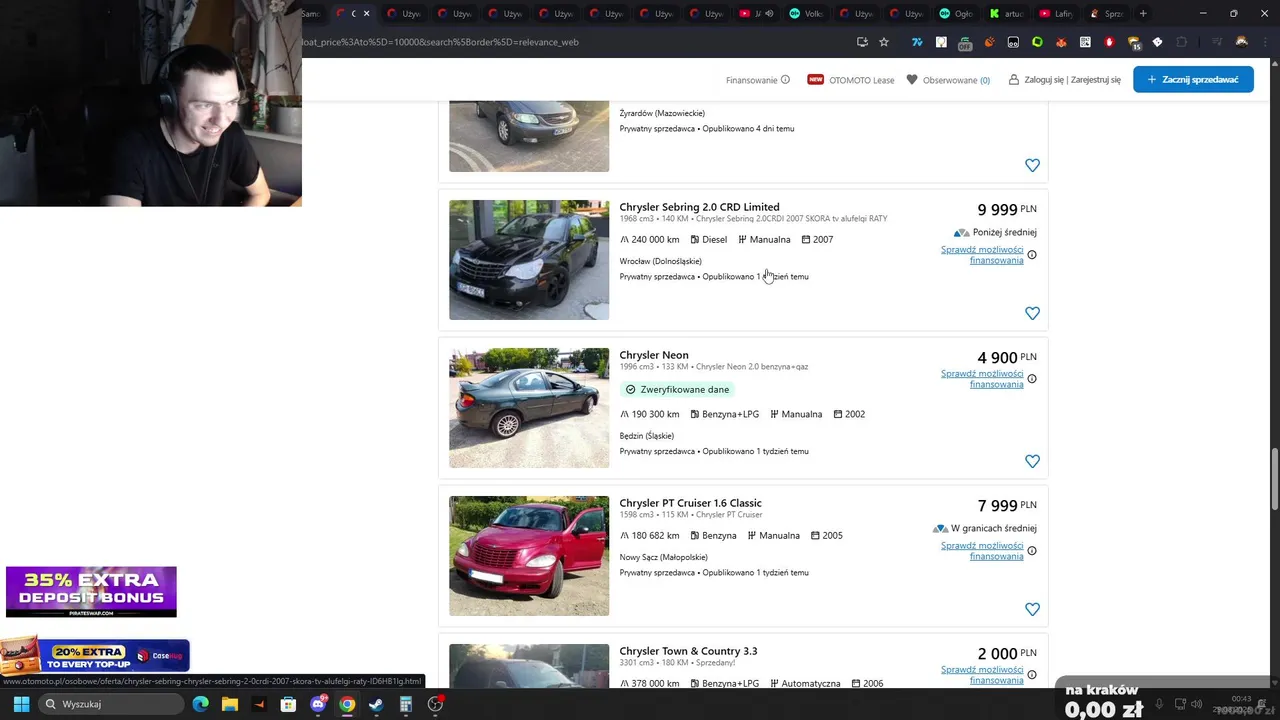Click the extension icon with OFF badge
This screenshot has height=720, width=1280.
(965, 43)
